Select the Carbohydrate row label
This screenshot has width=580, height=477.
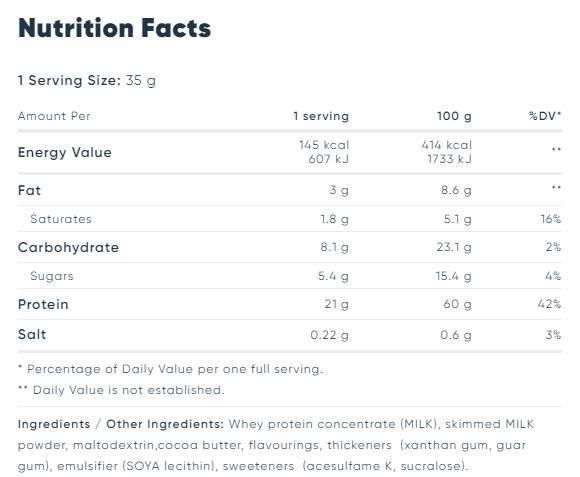(68, 247)
